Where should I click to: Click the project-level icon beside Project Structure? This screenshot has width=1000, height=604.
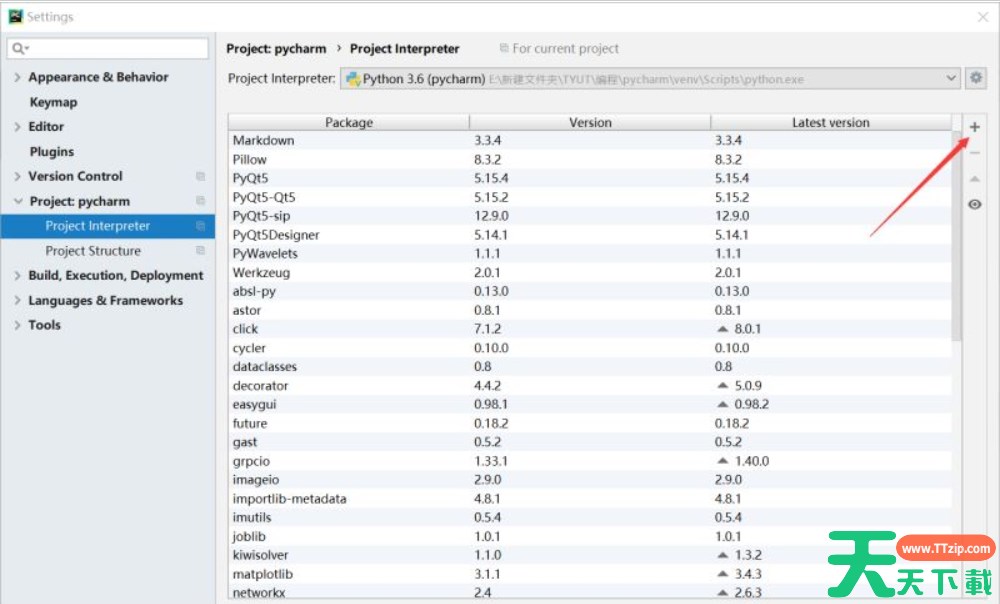click(200, 251)
